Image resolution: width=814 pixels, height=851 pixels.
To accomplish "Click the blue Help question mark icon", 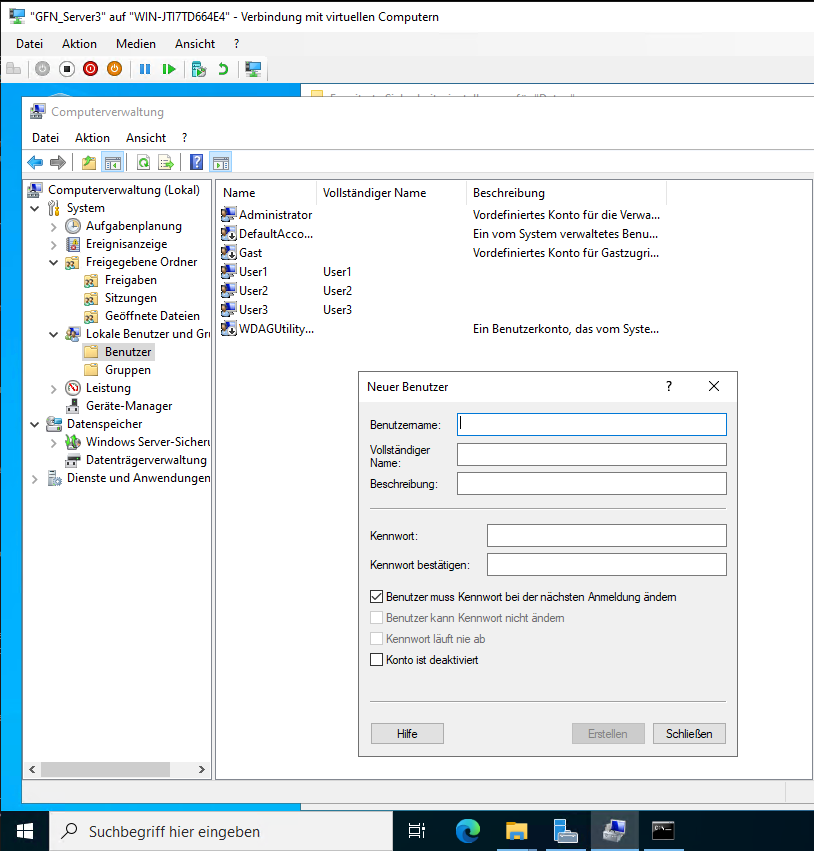I will pos(196,162).
